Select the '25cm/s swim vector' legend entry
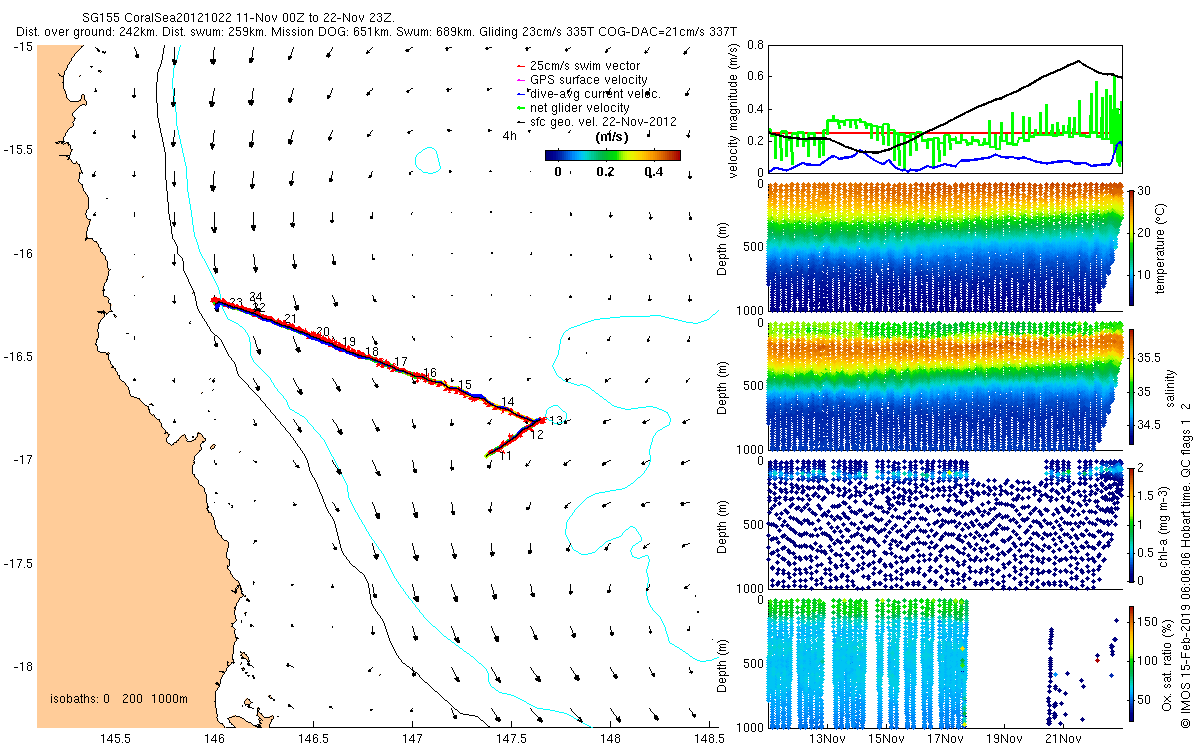The height and width of the screenshot is (750, 1200). [580, 65]
